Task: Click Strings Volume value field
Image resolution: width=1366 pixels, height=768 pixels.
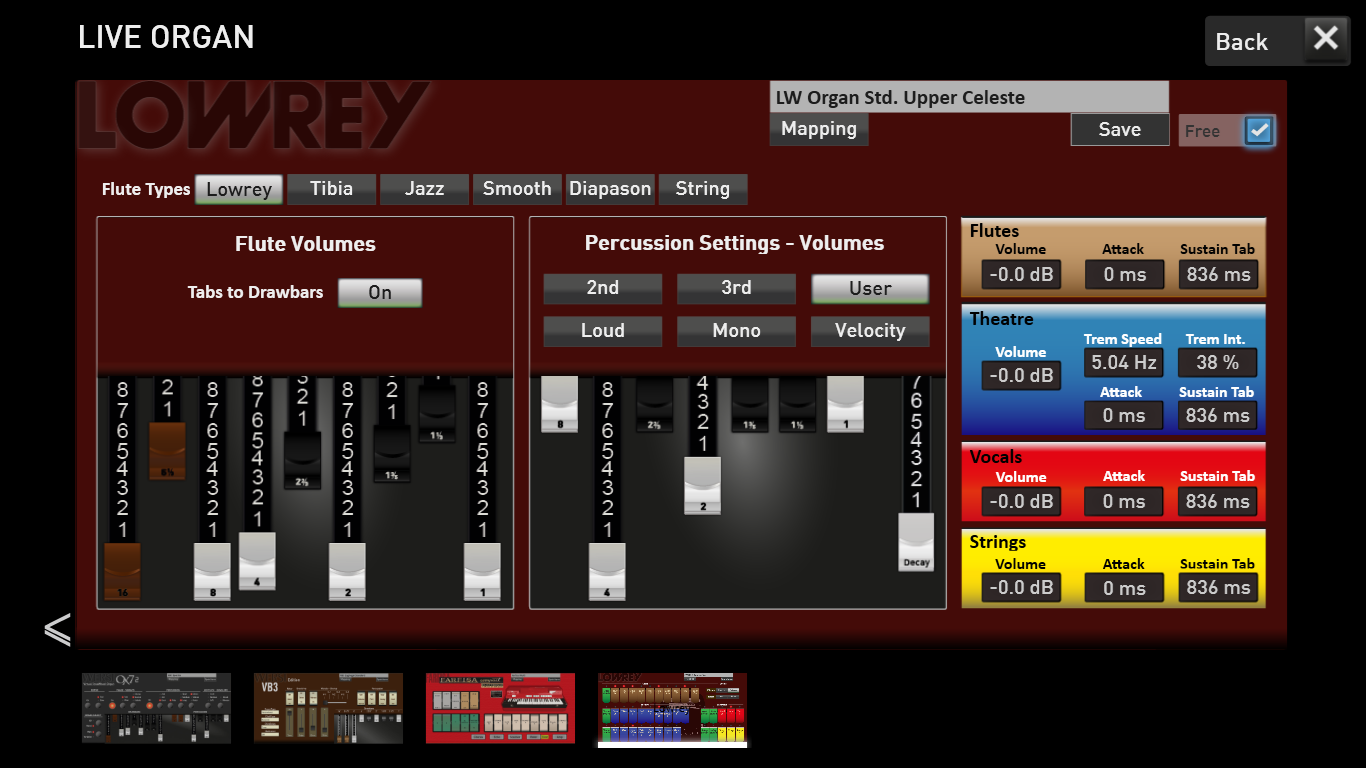Action: coord(1021,588)
